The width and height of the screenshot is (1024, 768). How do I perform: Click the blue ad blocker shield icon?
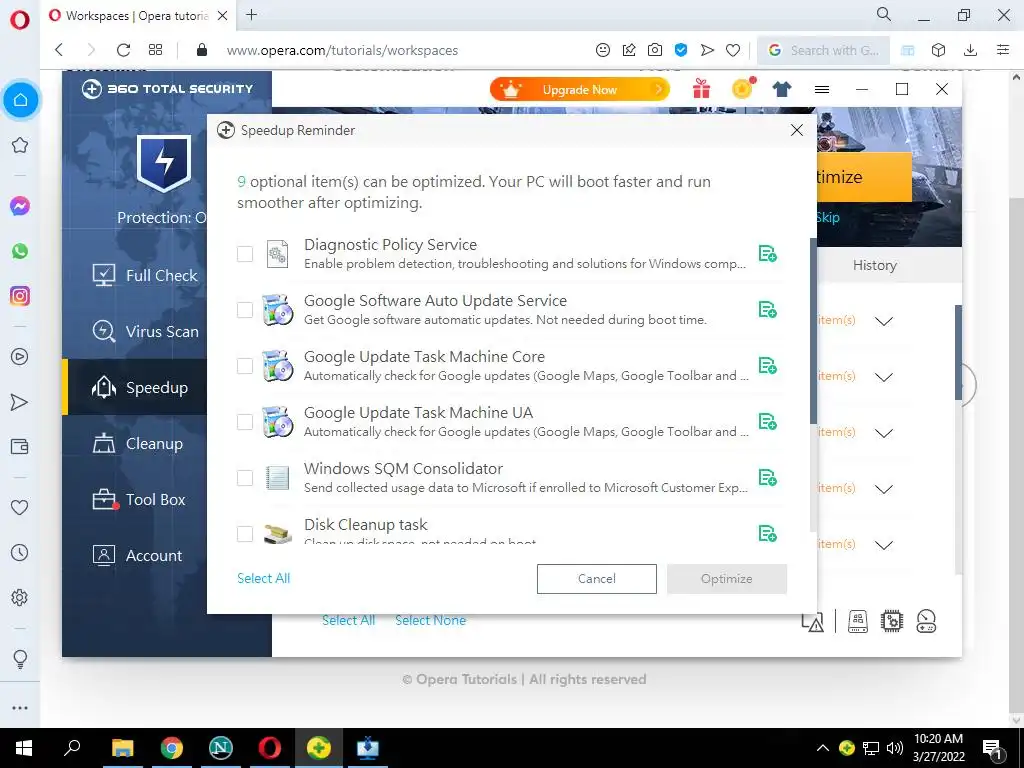(x=681, y=50)
